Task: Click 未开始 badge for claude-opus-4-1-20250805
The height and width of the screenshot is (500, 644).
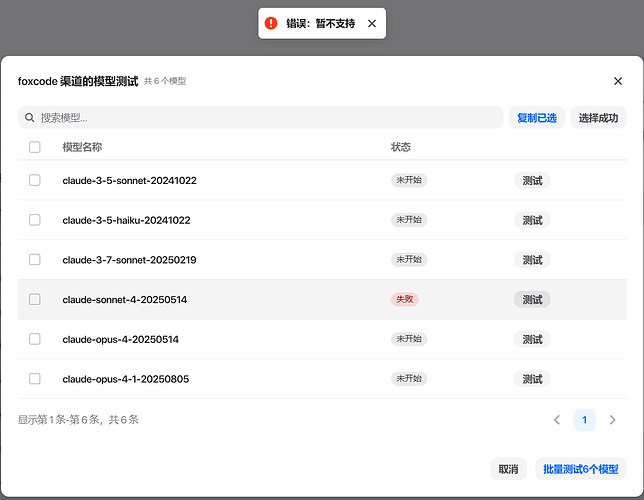Action: pos(409,379)
